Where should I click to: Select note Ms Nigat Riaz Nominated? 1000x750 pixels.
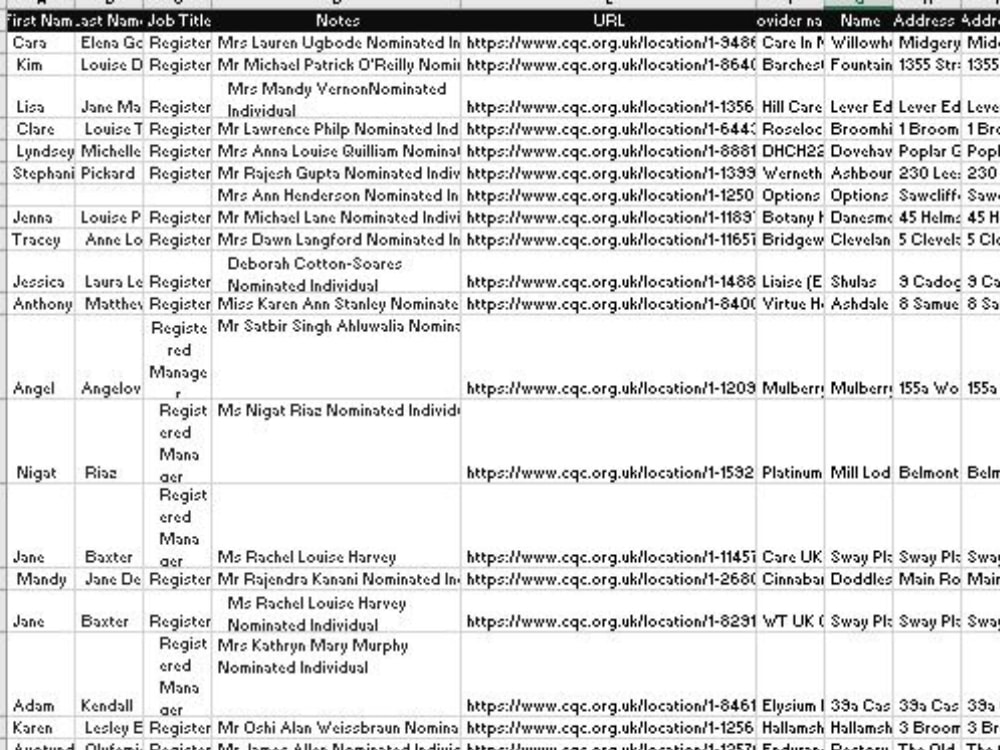point(336,441)
